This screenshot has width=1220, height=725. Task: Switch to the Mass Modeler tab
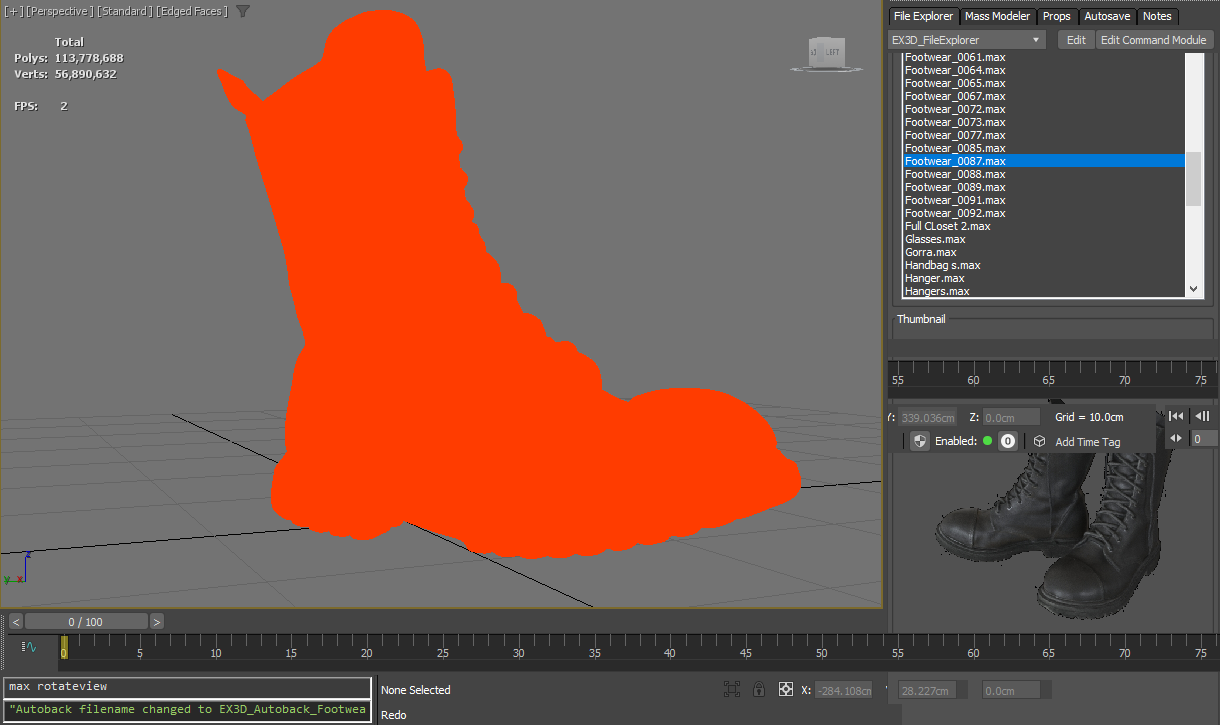pos(997,16)
